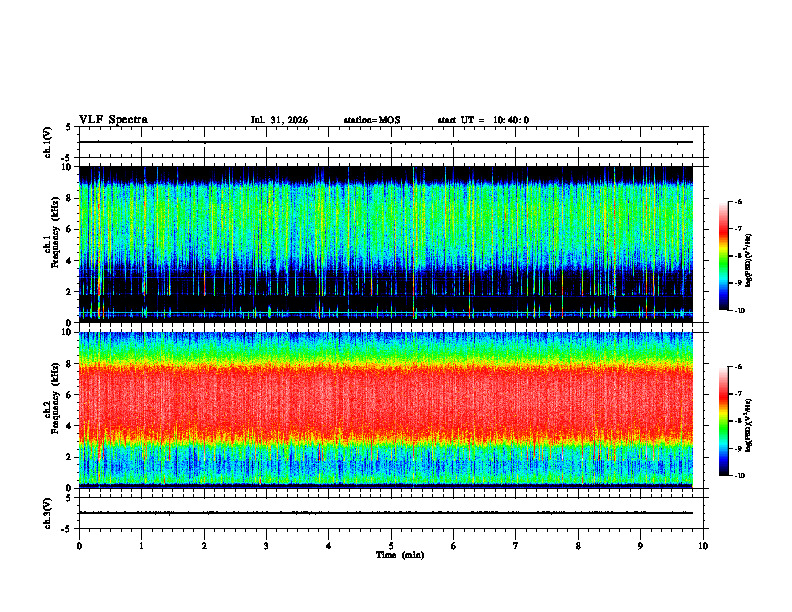The image size is (792, 612).
Task: Click the "-10" tick on ch.2 colorbar
Action: 740,476
